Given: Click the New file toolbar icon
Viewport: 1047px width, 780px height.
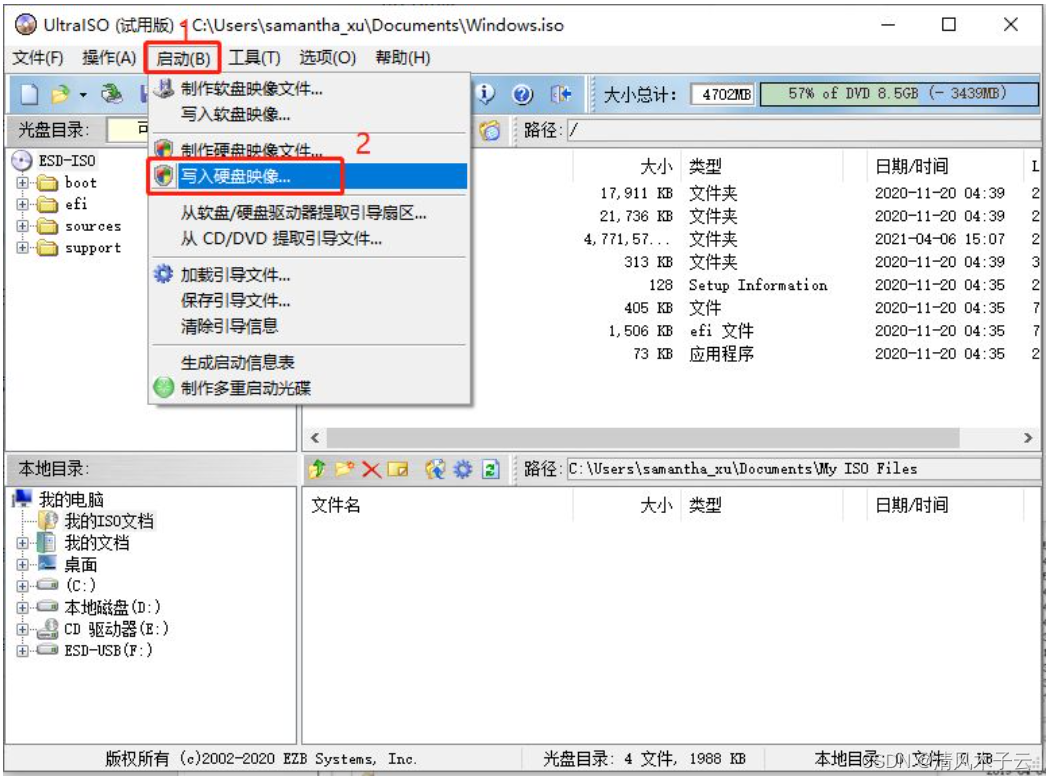Looking at the screenshot, I should tap(29, 94).
